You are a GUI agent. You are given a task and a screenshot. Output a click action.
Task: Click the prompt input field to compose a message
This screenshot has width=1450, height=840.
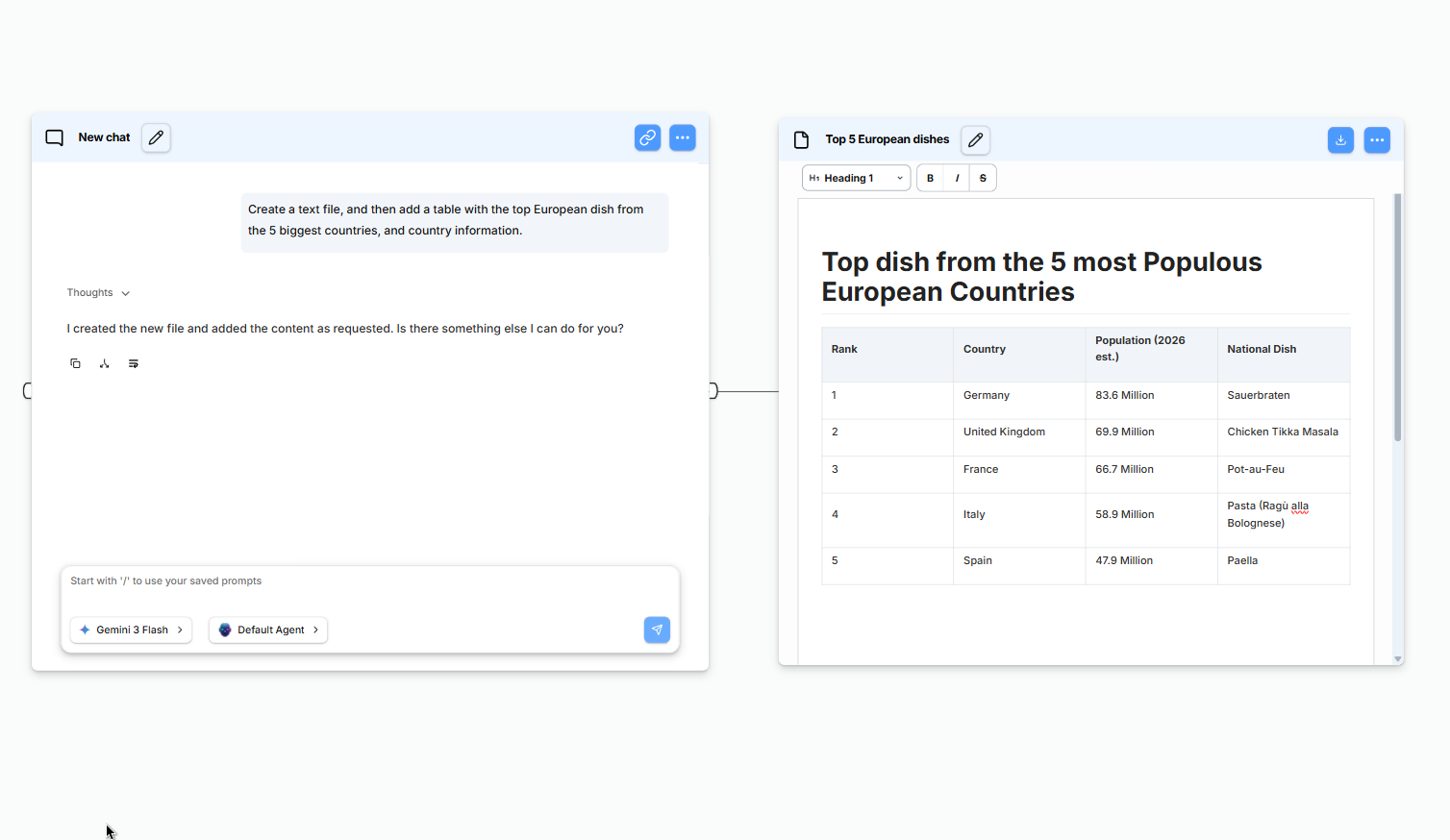coord(370,581)
